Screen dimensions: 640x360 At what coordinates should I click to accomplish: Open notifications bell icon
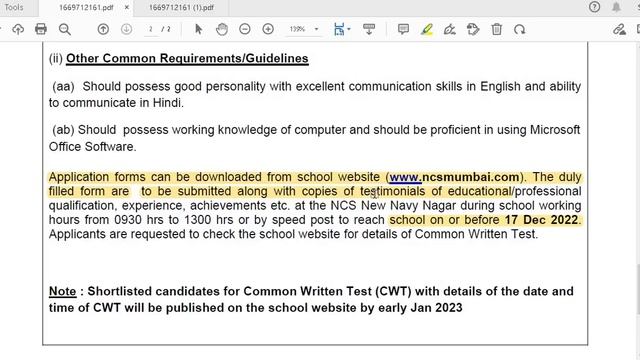(x=616, y=7)
